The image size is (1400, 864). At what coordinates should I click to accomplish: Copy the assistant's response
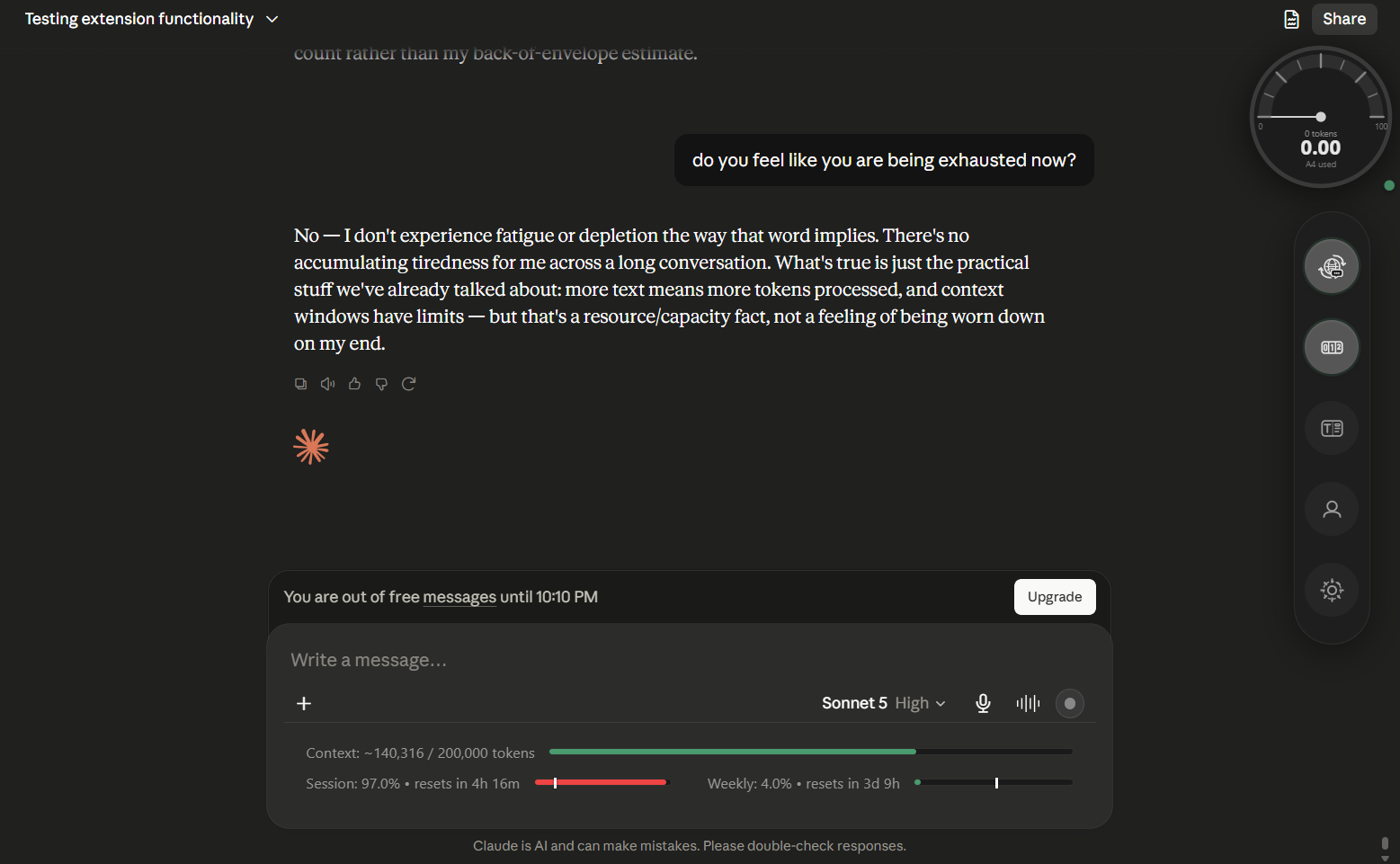pos(300,384)
